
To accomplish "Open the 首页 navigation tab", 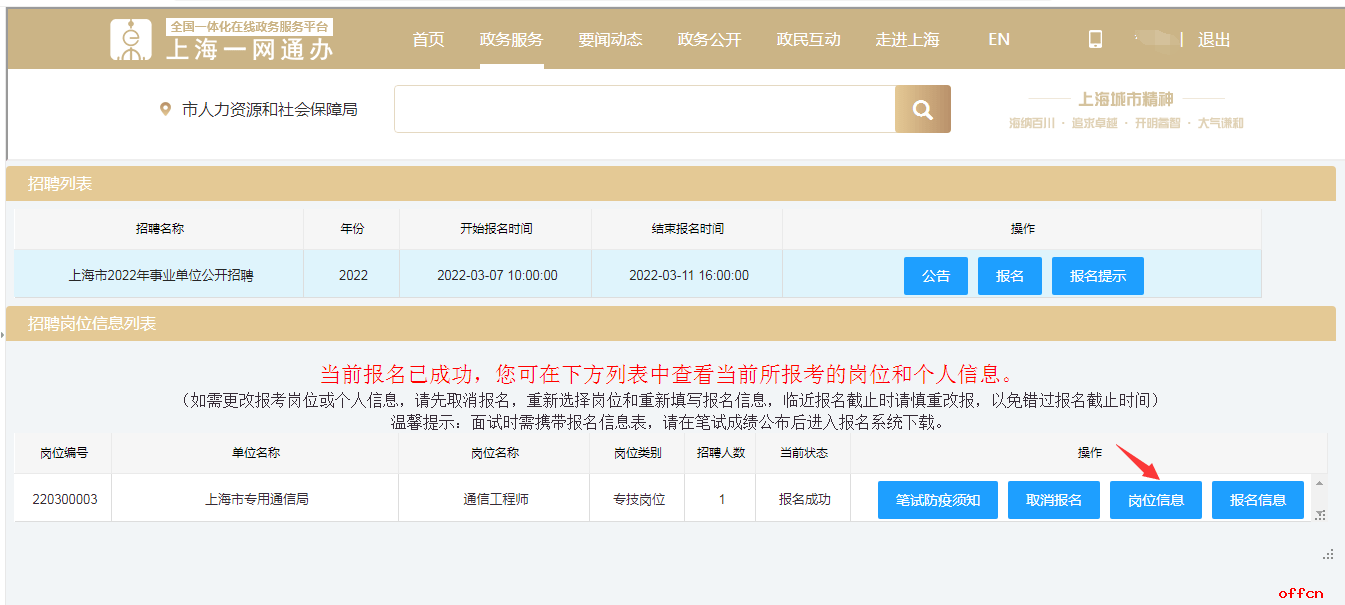I will click(x=428, y=40).
